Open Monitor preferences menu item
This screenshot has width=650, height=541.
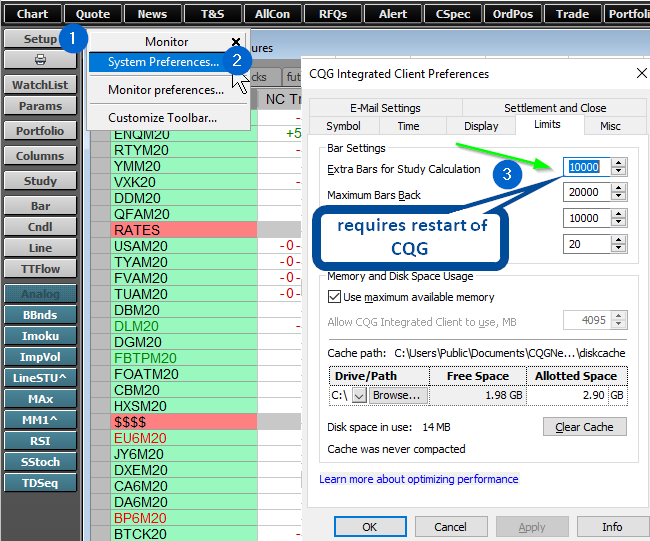click(x=166, y=90)
